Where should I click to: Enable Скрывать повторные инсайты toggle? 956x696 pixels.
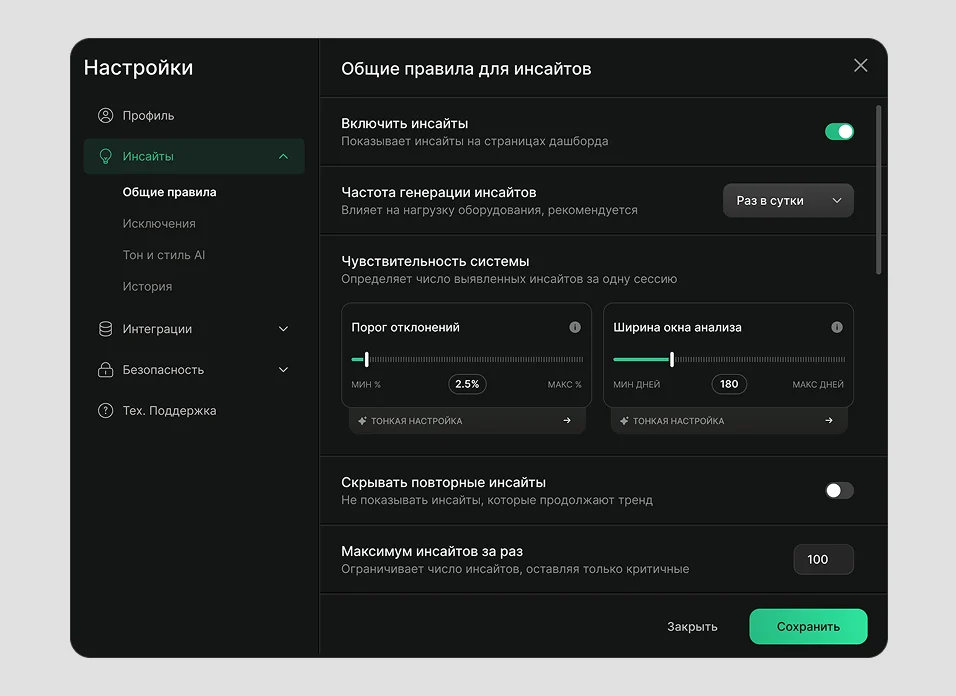839,491
